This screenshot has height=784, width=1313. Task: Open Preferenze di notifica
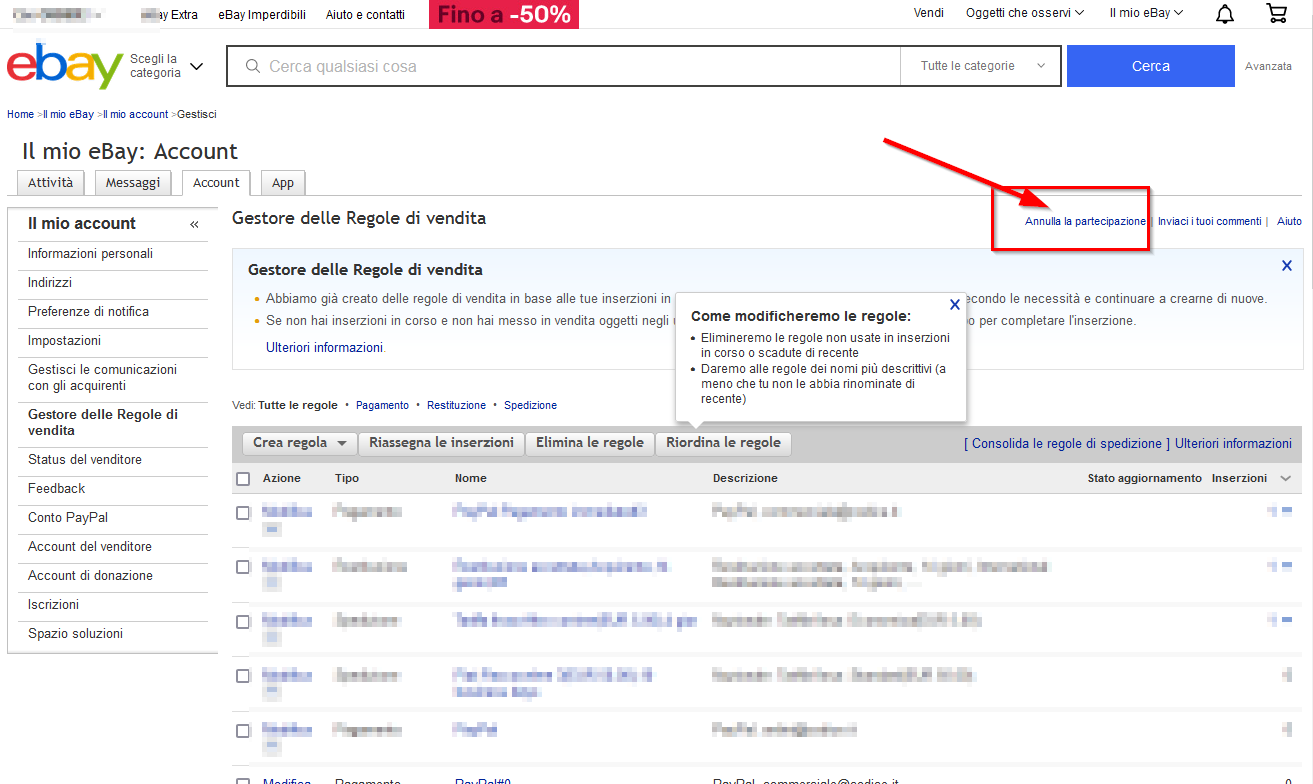click(88, 312)
